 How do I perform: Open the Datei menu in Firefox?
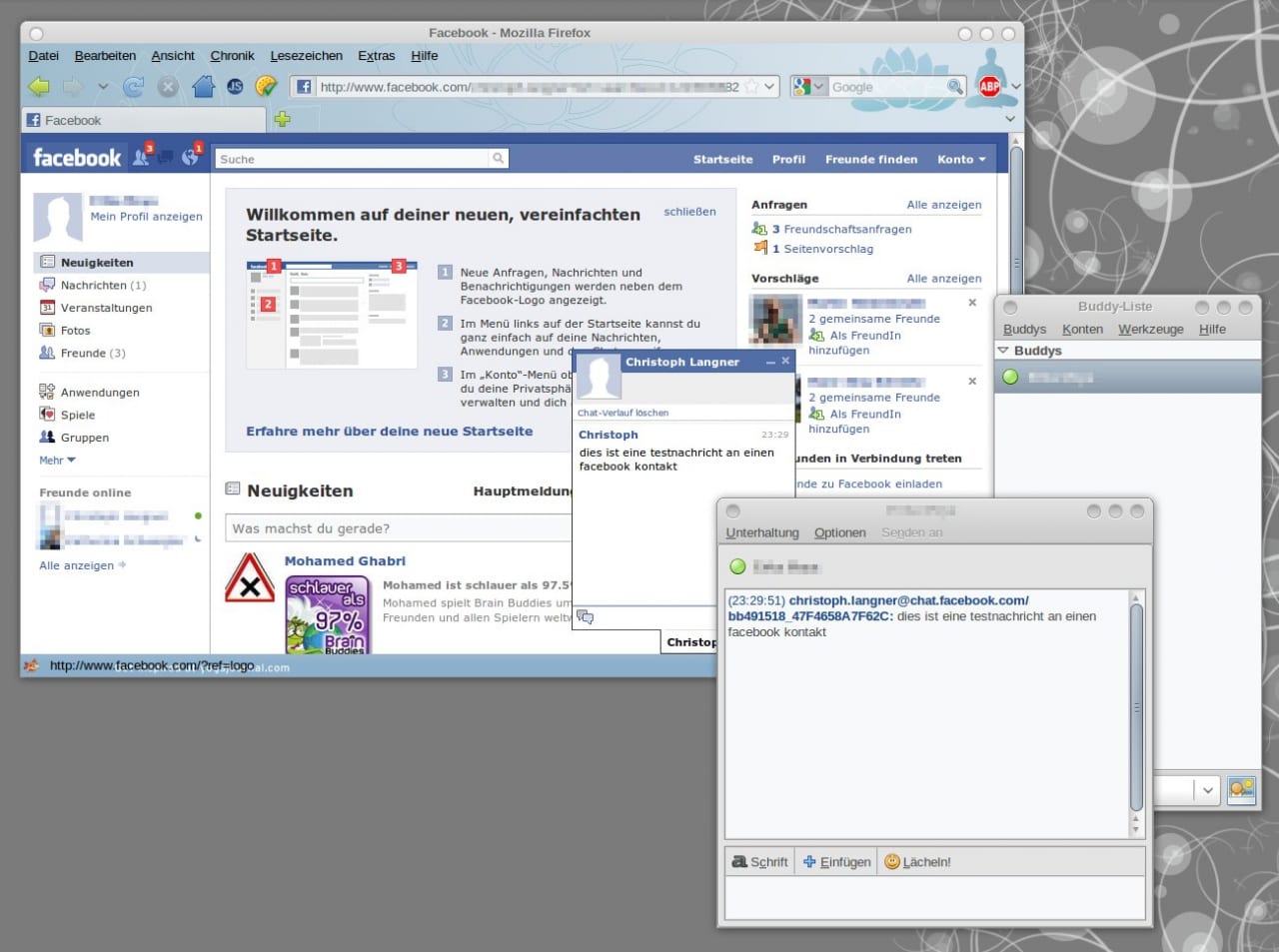coord(44,56)
